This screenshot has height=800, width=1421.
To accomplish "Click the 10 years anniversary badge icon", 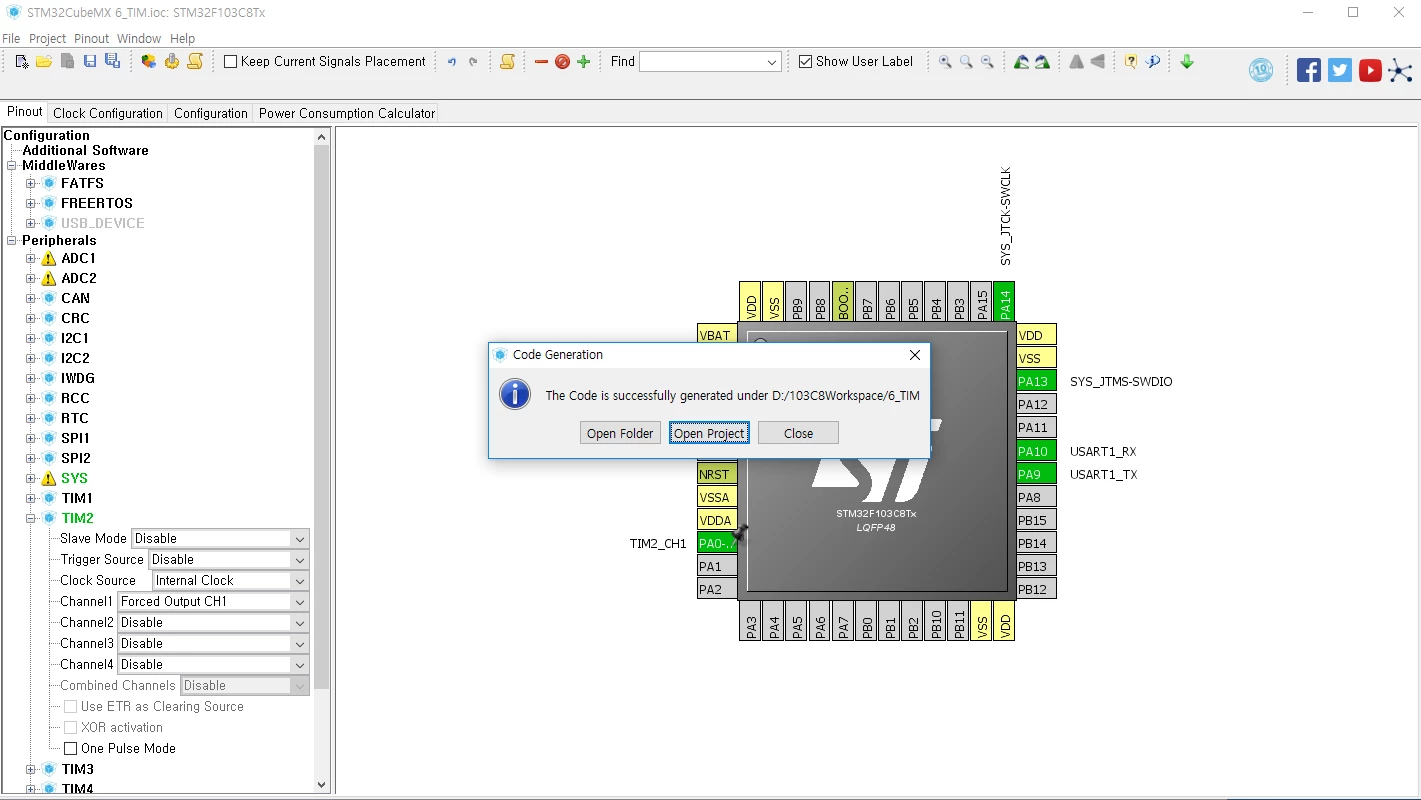I will (x=1261, y=70).
